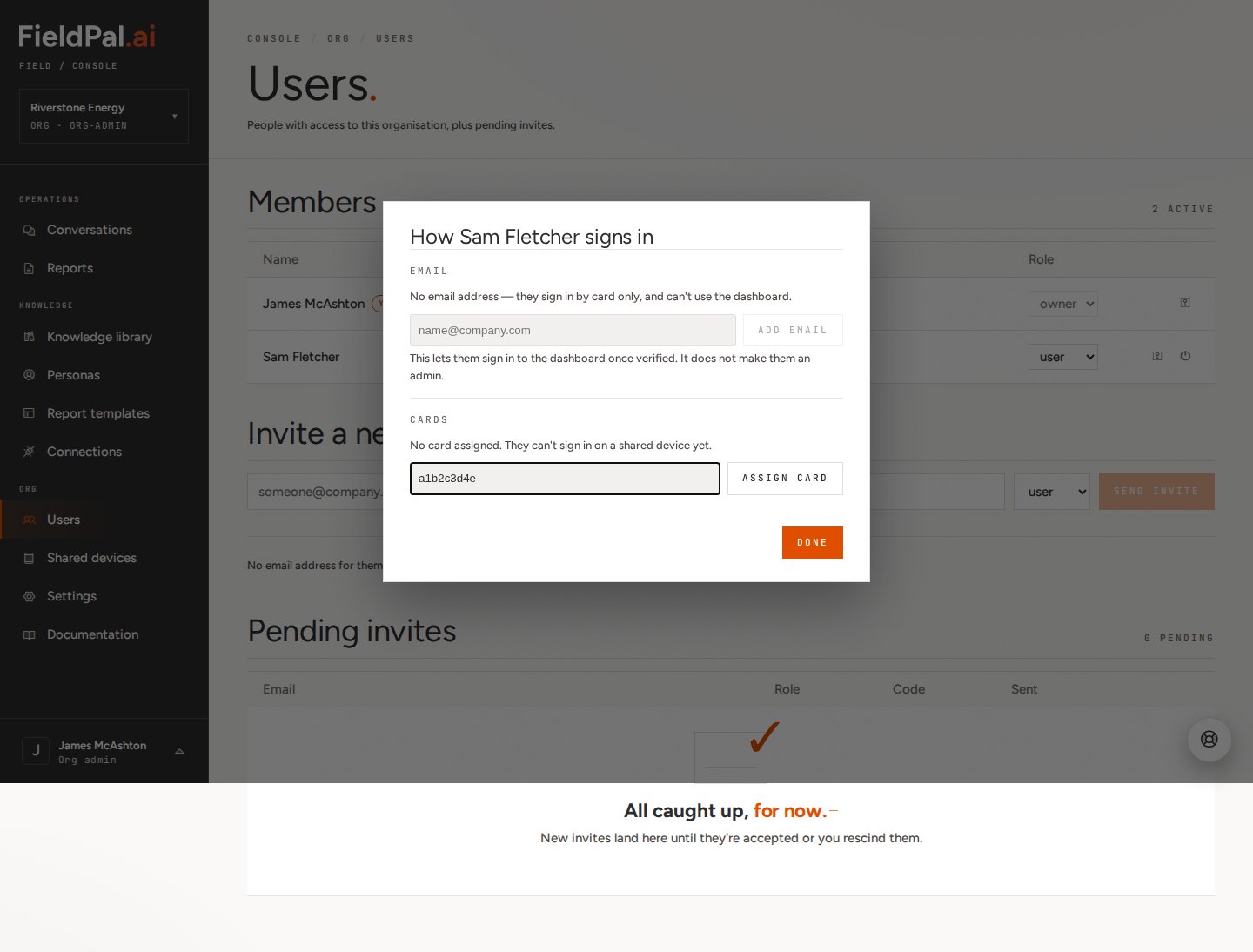The width and height of the screenshot is (1253, 952).
Task: Click the Settings gear icon in sidebar
Action: pyautogui.click(x=29, y=596)
